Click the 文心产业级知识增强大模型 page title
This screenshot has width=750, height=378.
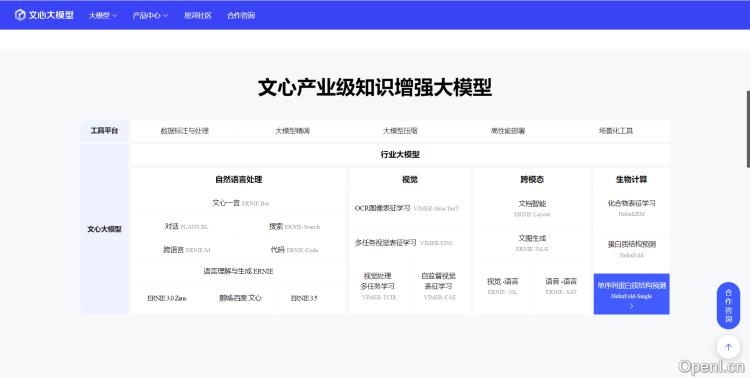coord(375,87)
